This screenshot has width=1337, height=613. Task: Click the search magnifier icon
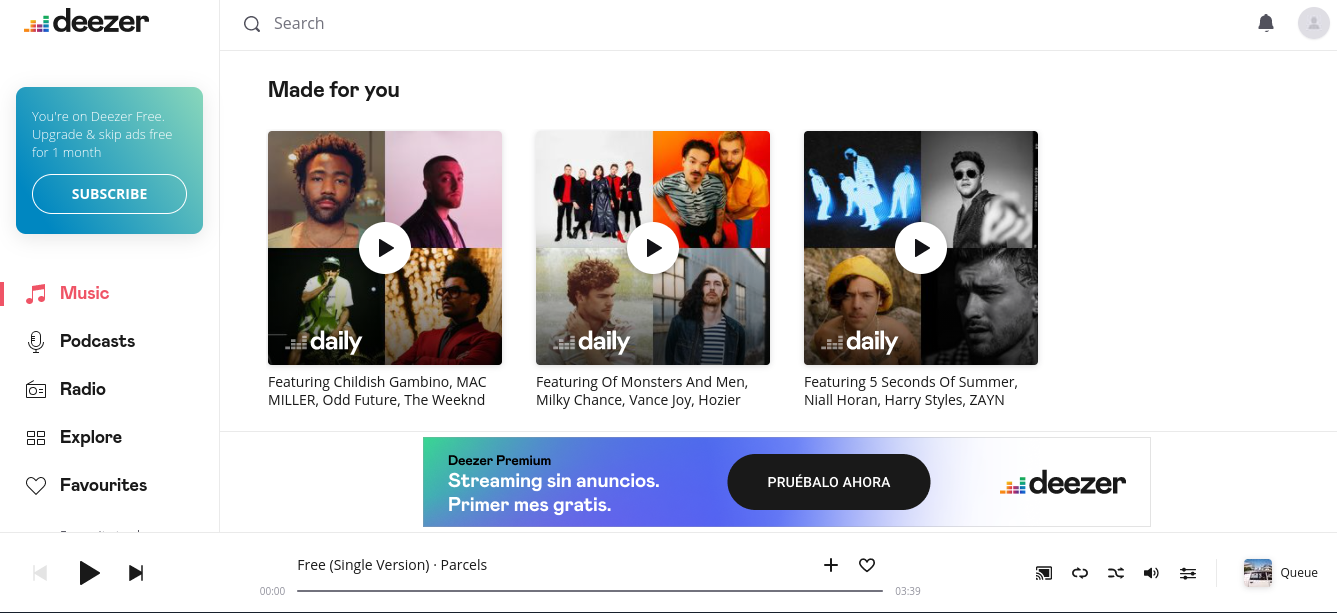252,24
